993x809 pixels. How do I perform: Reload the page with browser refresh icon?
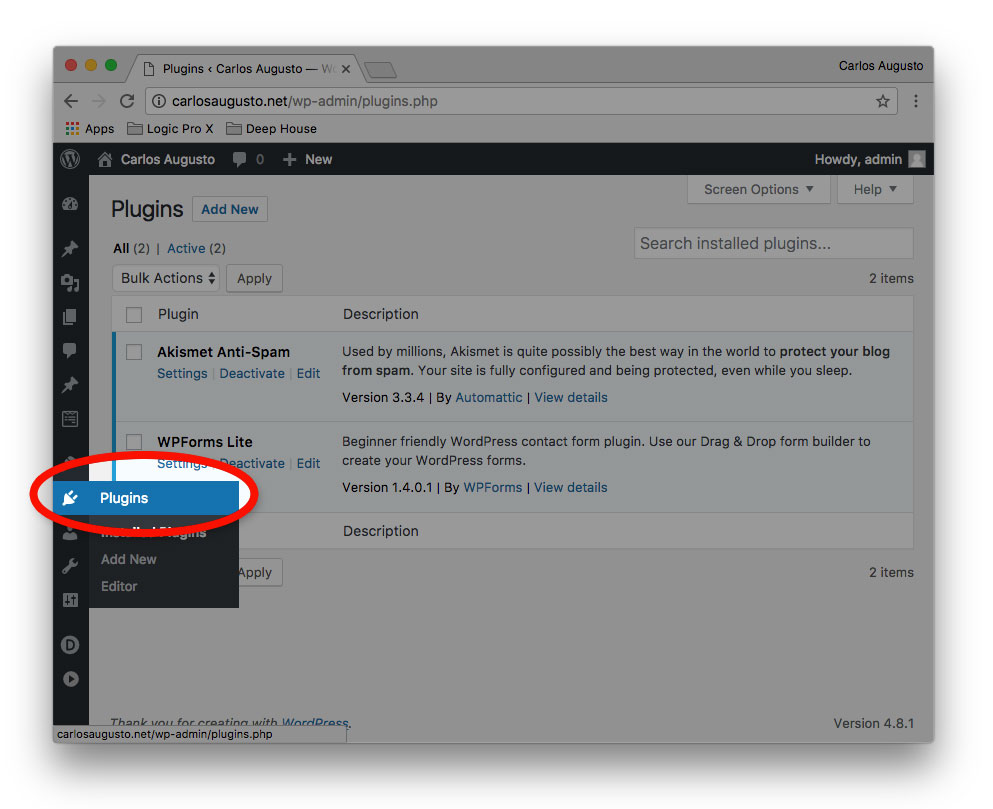point(127,101)
